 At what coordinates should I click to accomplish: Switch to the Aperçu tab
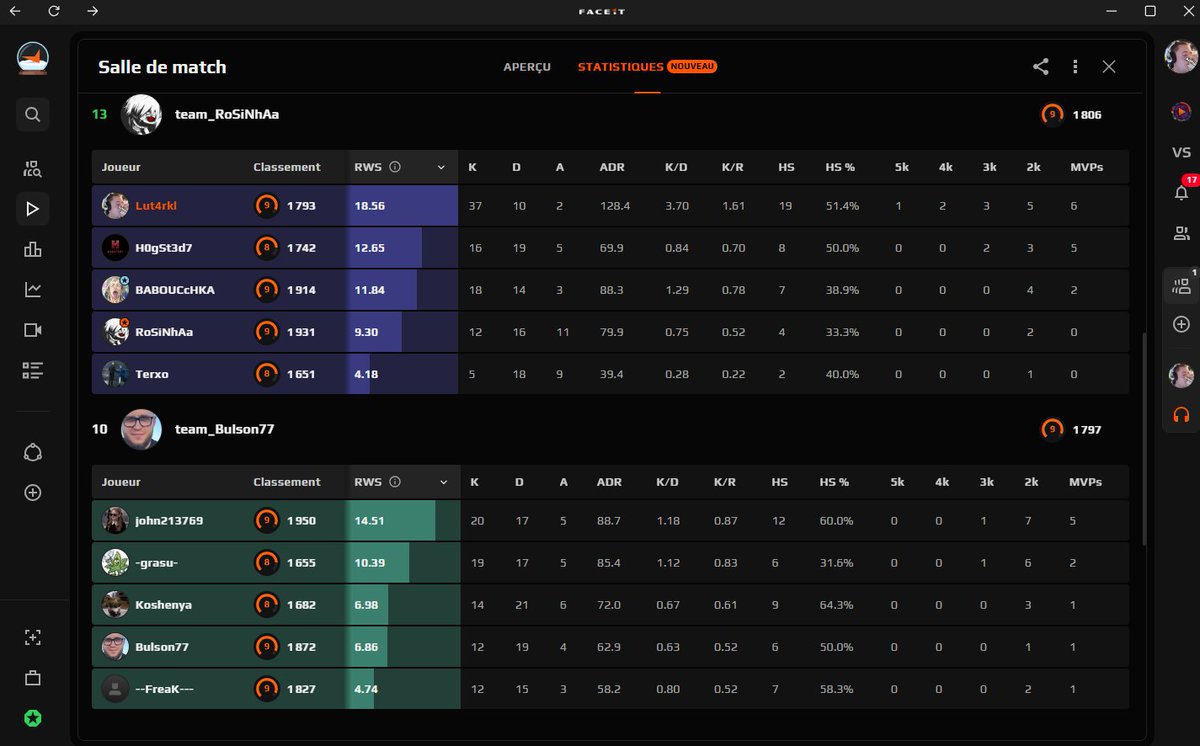coord(527,67)
